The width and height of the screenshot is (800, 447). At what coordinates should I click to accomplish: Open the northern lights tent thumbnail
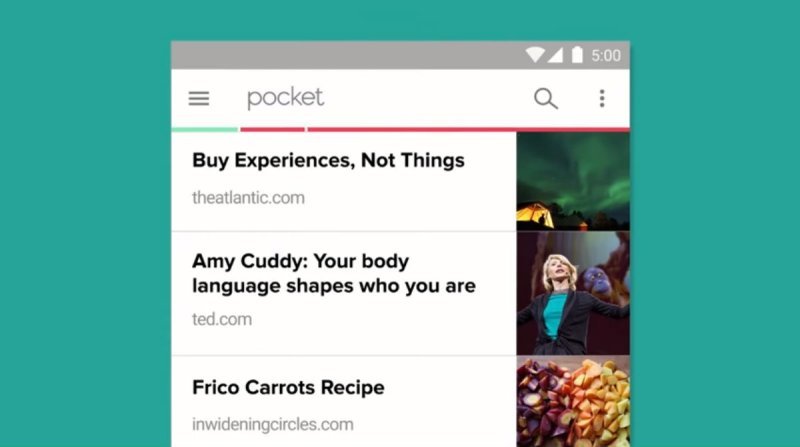coord(573,182)
